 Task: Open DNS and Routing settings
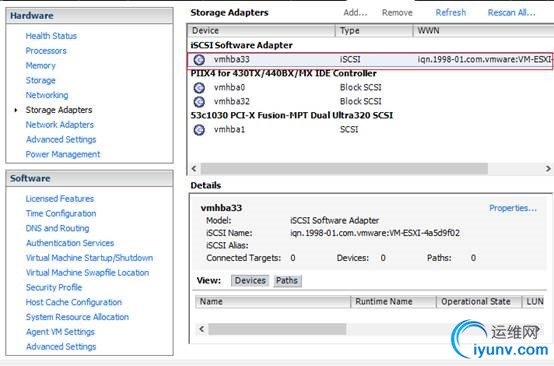57,228
